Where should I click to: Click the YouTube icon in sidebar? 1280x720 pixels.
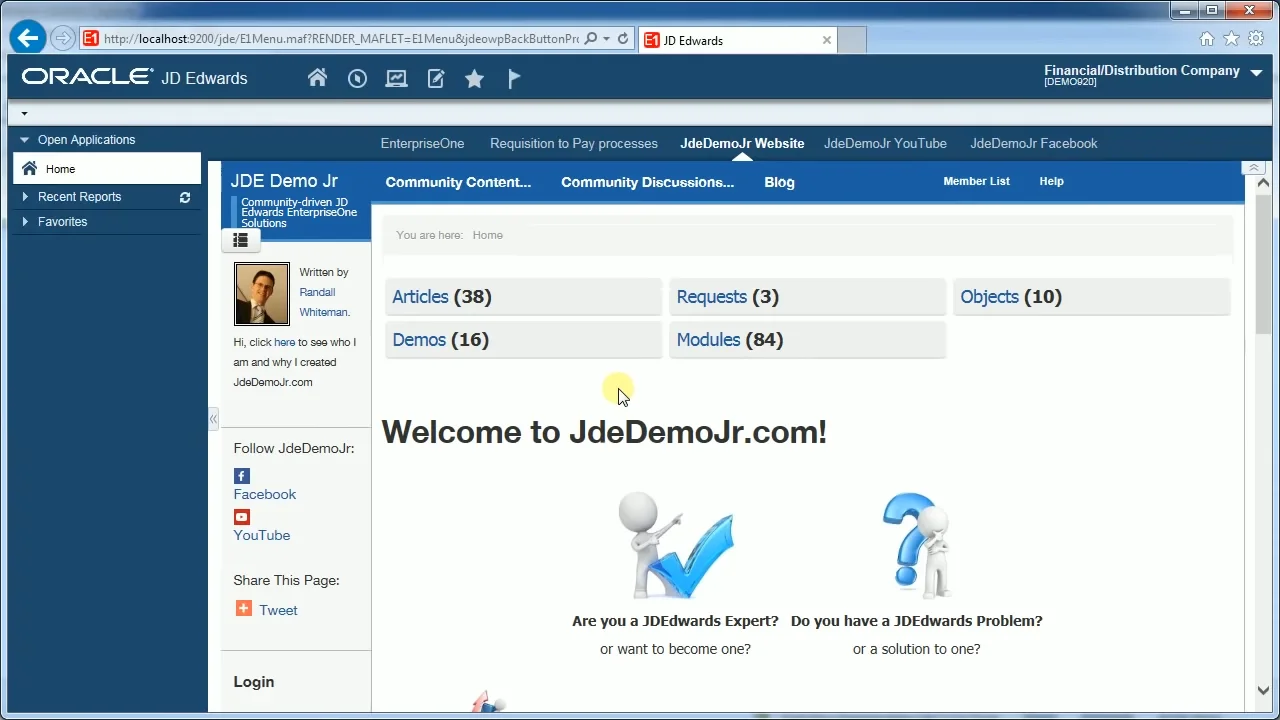point(242,517)
